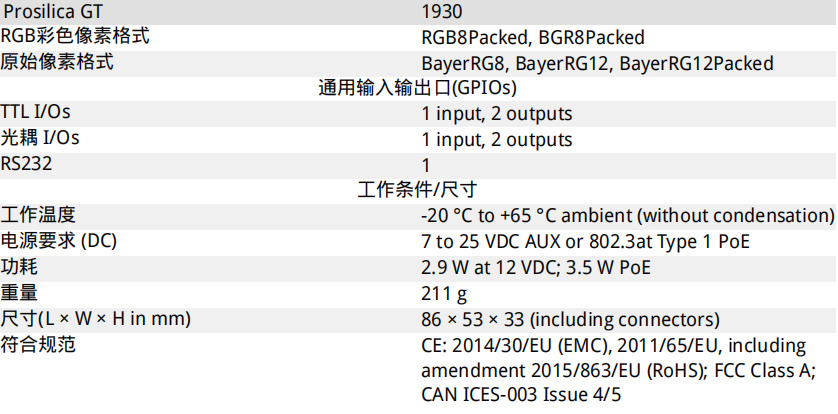The image size is (838, 414).
Task: Click the 原始像素格式 label
Action: tap(57, 62)
